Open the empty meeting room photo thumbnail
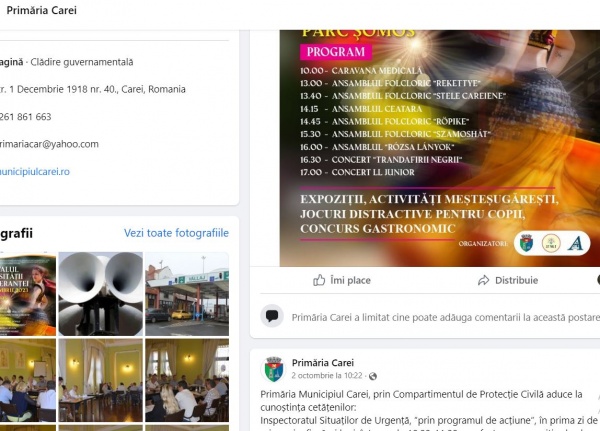This screenshot has width=600, height=431. 101,380
